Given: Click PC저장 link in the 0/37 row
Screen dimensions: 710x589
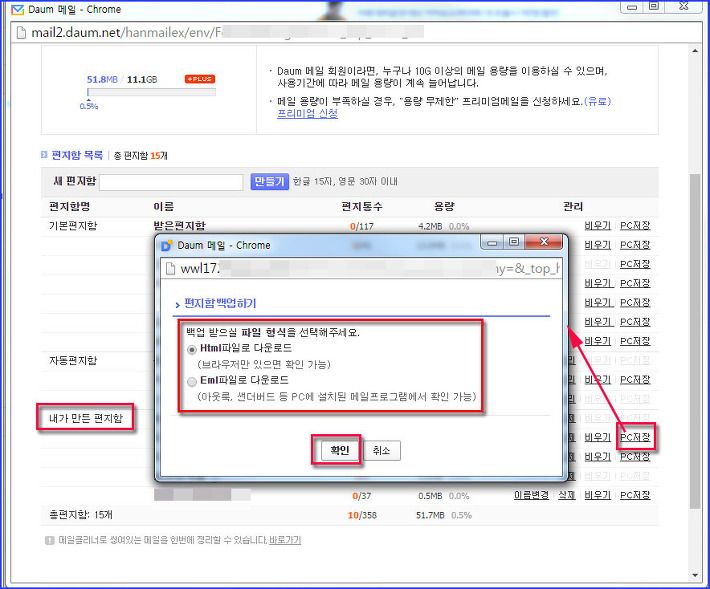Looking at the screenshot, I should (635, 495).
